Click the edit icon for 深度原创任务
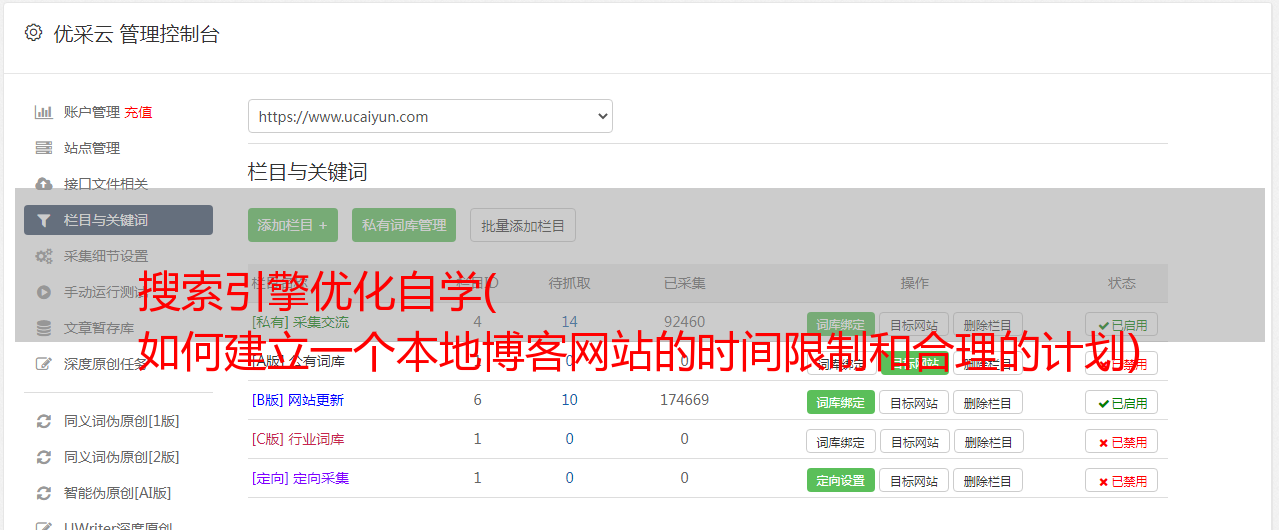 point(44,364)
